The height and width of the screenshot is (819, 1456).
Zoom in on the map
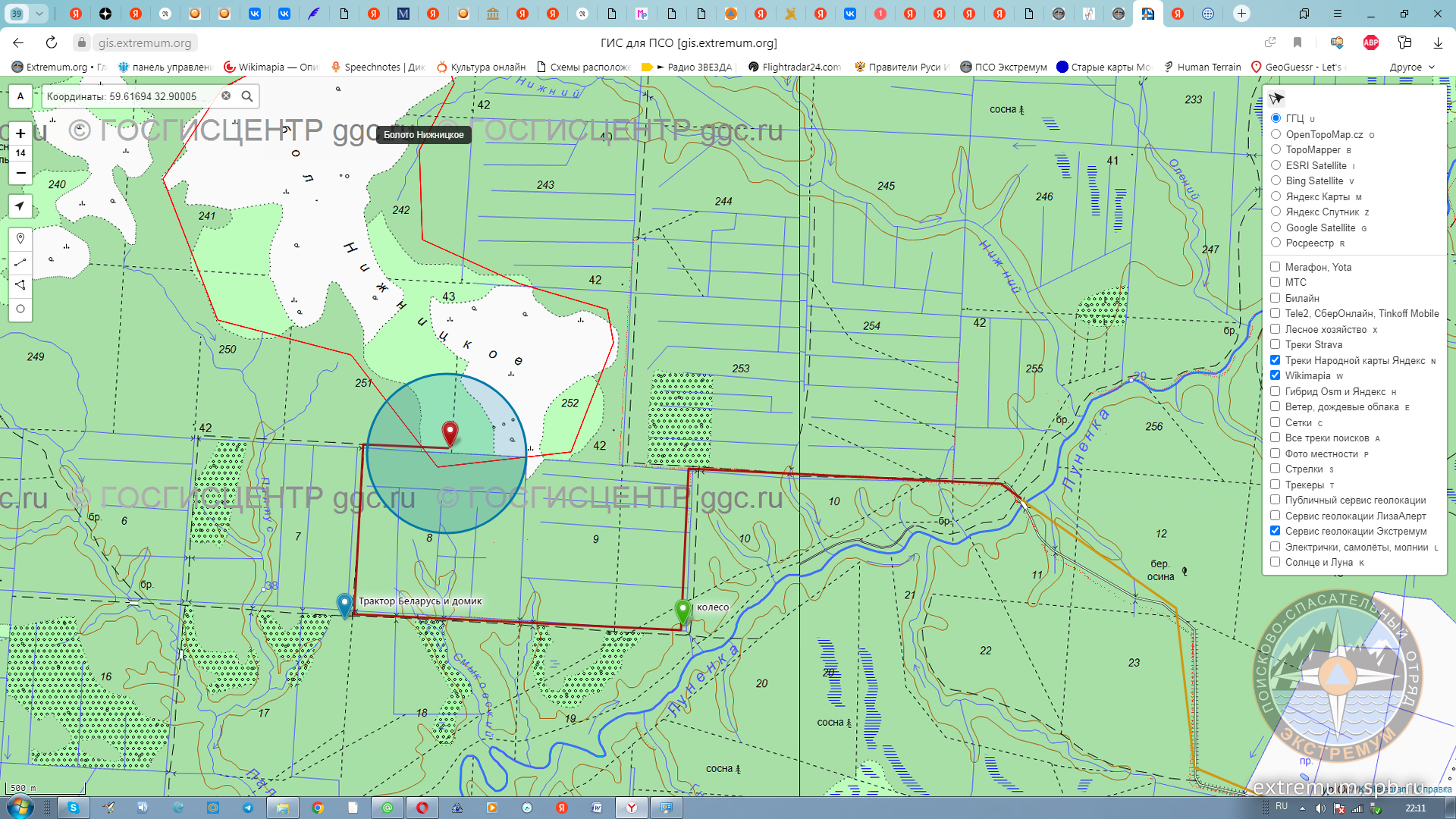coord(20,133)
